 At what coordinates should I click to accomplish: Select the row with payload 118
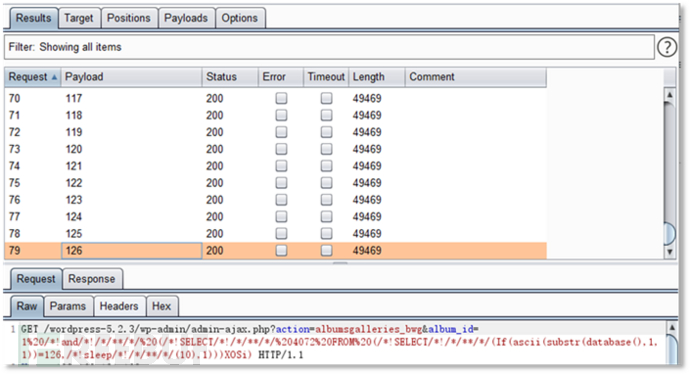(x=275, y=115)
